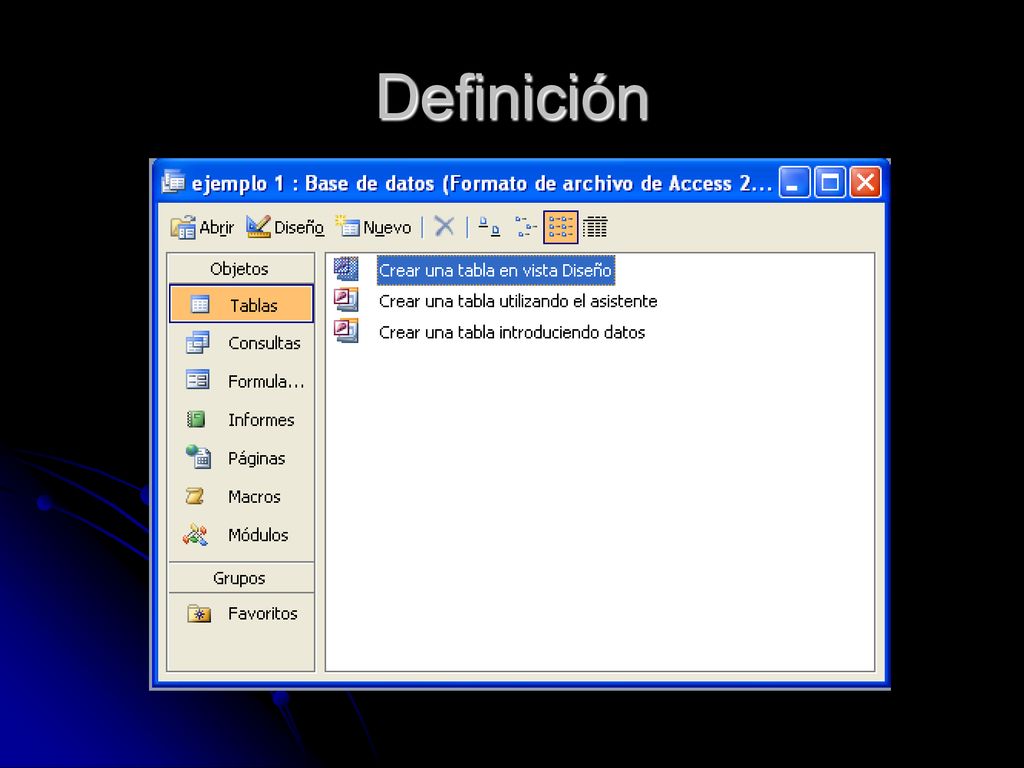Image resolution: width=1024 pixels, height=768 pixels.
Task: Click the Diseño toolbar button
Action: point(285,227)
